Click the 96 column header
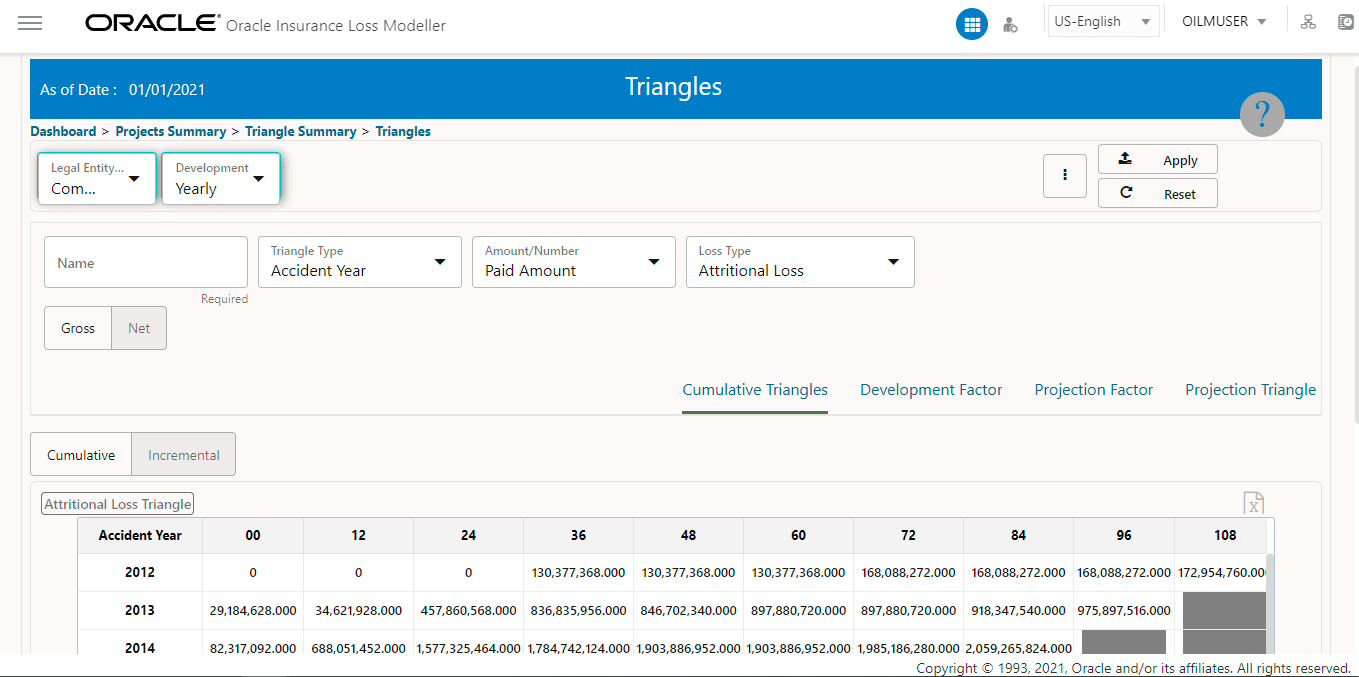 [x=1124, y=535]
